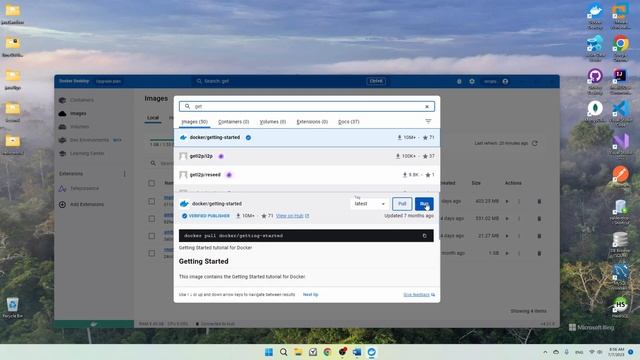Screen dimensions: 640x360
Task: Open the Docker Desktop desktop shortcut
Action: [595, 16]
